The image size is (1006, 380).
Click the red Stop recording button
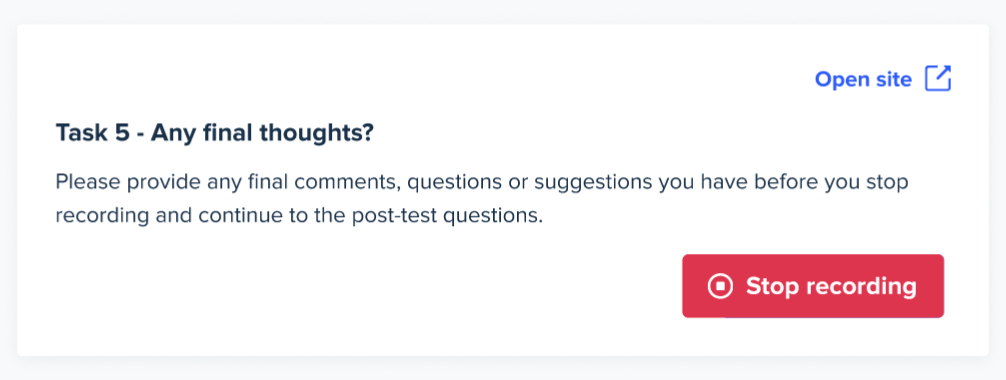coord(813,286)
